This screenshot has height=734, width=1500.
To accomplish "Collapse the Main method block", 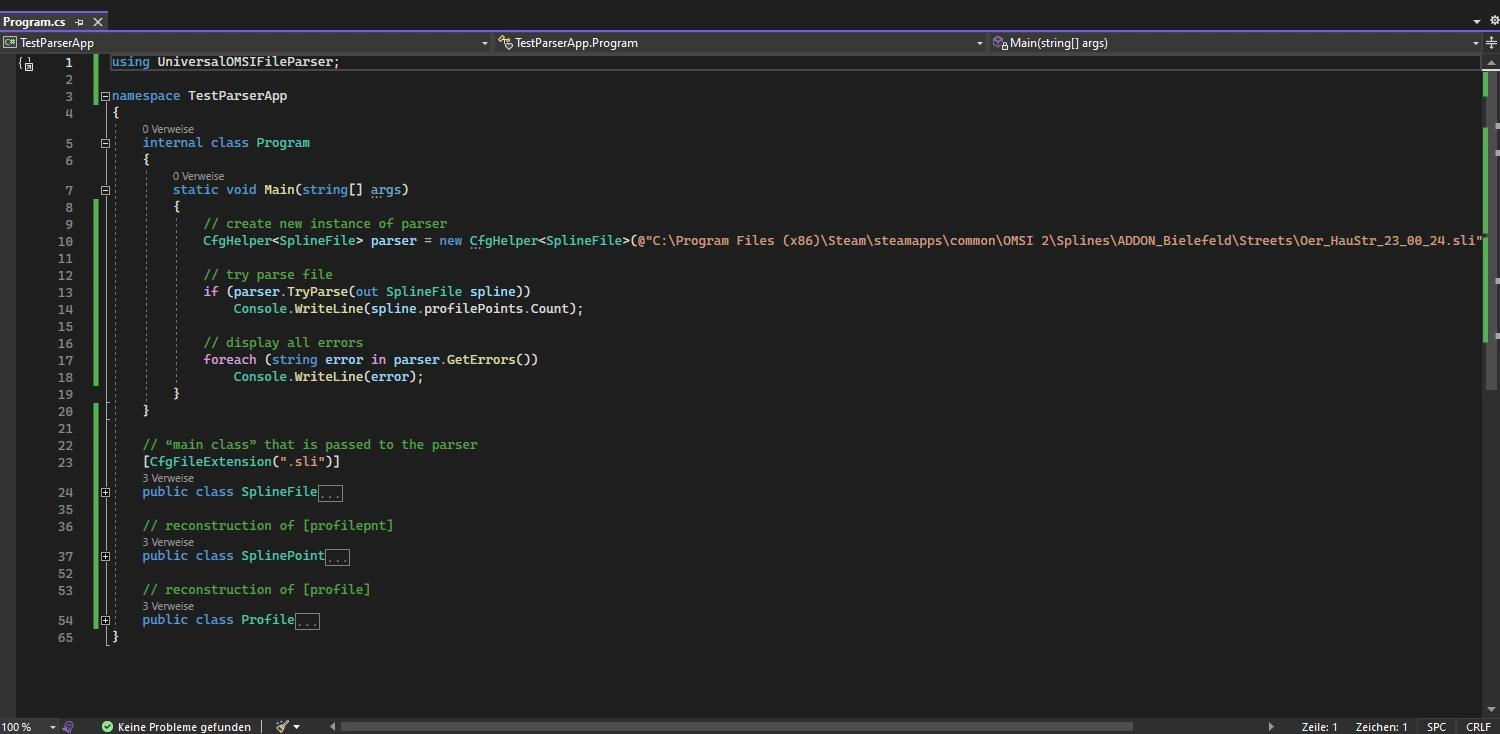I will click(105, 190).
